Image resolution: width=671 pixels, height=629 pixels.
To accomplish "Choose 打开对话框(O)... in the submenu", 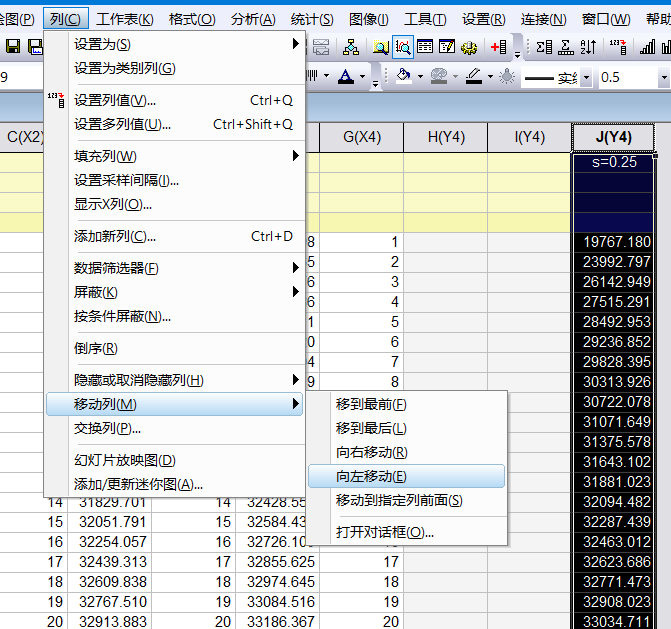I will [406, 532].
